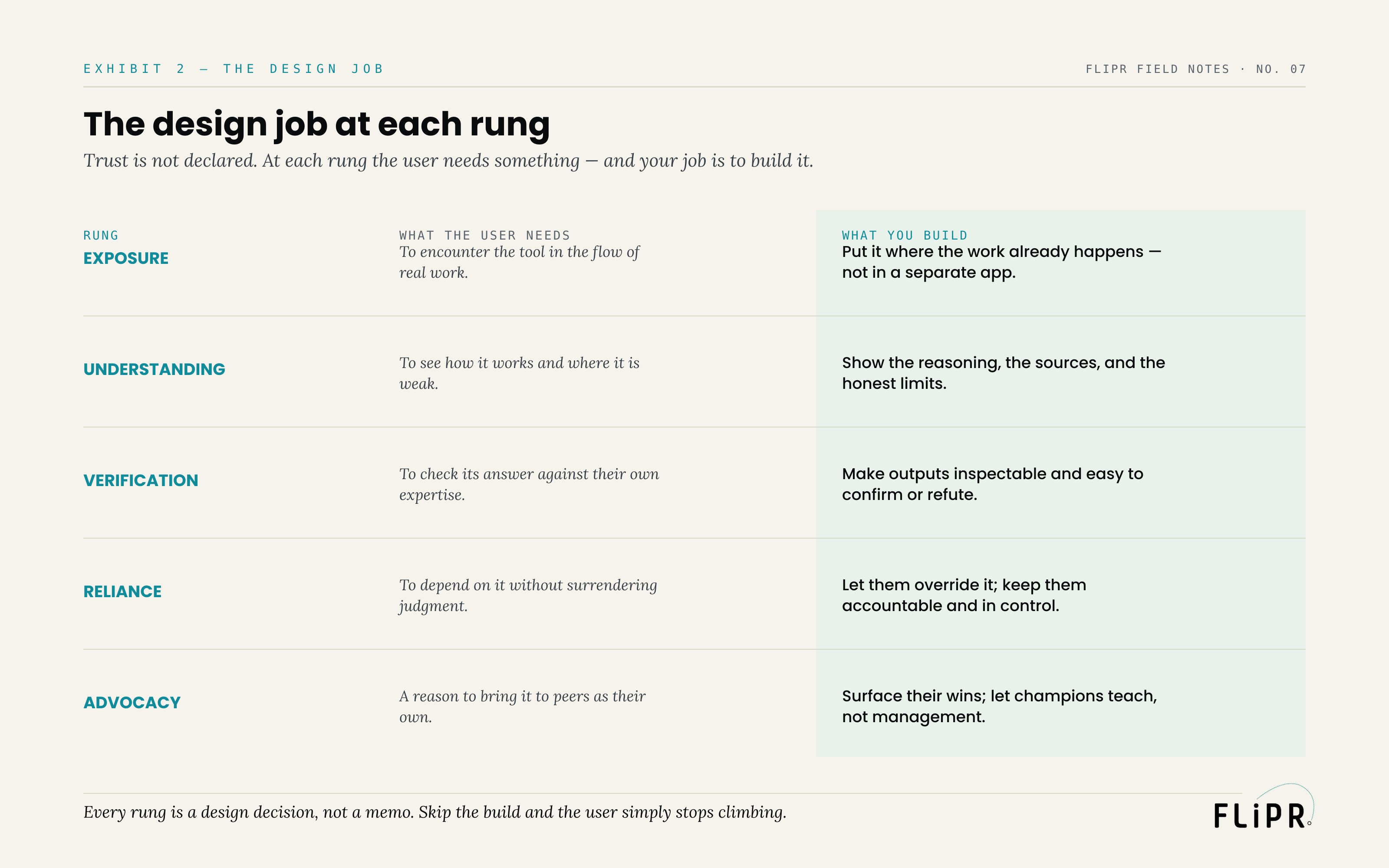Click the 'WHAT THE USER NEEDS' column header

click(x=484, y=235)
